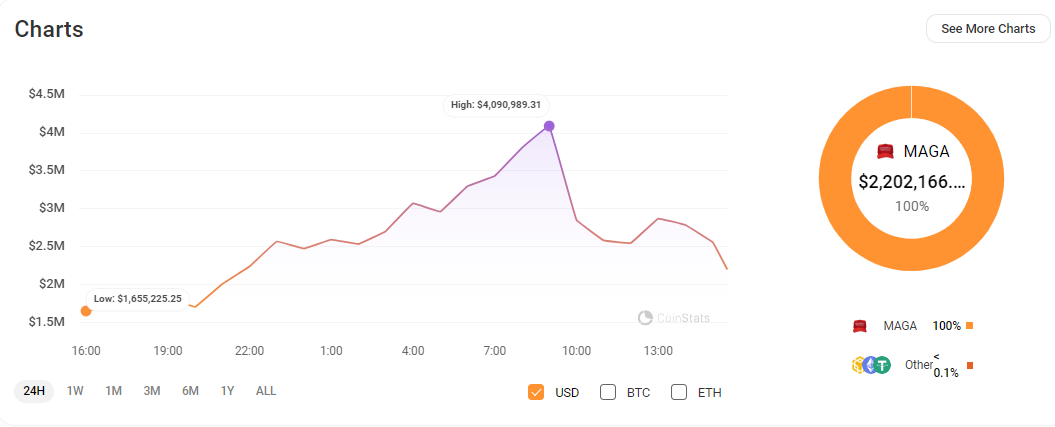Viewport: 1055px width, 427px height.
Task: Click the MAGA hat icon in legend
Action: (858, 326)
